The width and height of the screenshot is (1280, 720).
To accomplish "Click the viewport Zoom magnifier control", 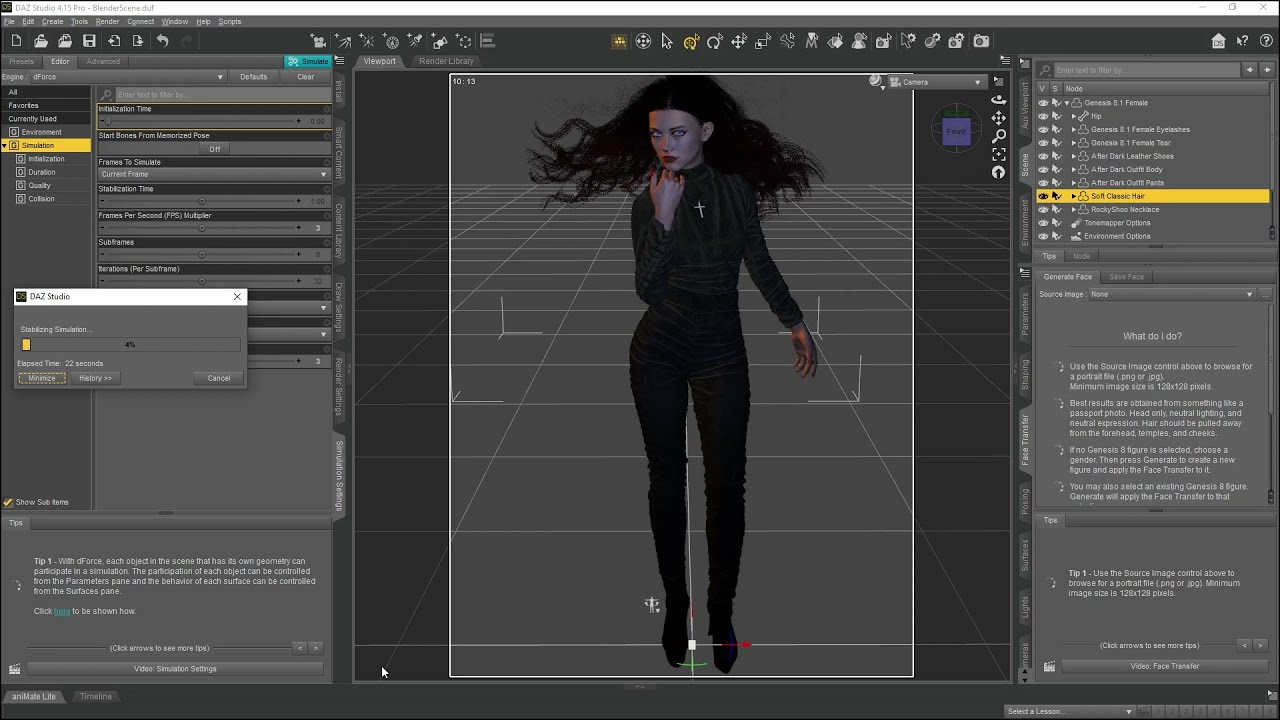I will tap(998, 136).
